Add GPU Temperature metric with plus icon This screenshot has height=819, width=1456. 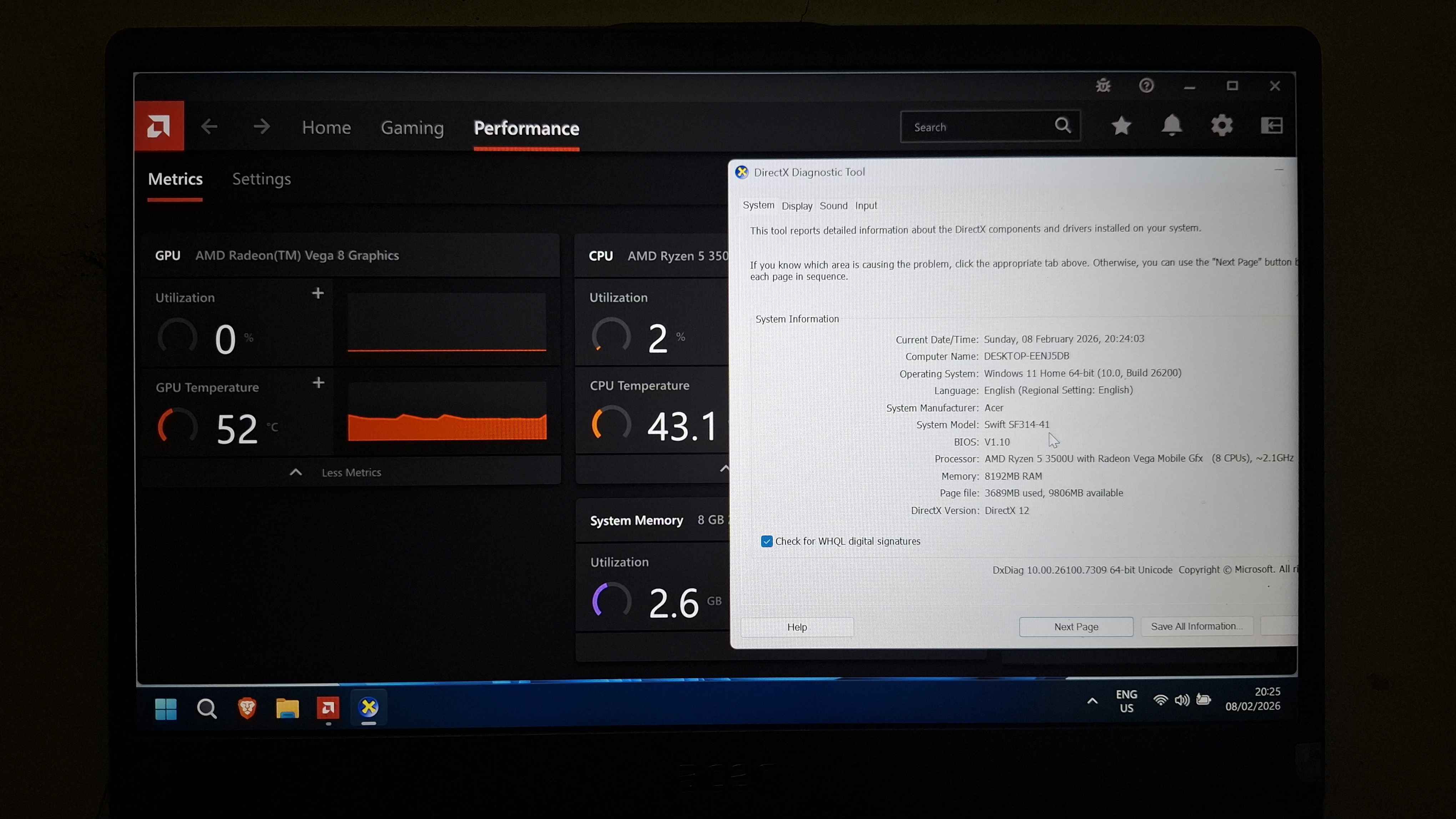[319, 383]
